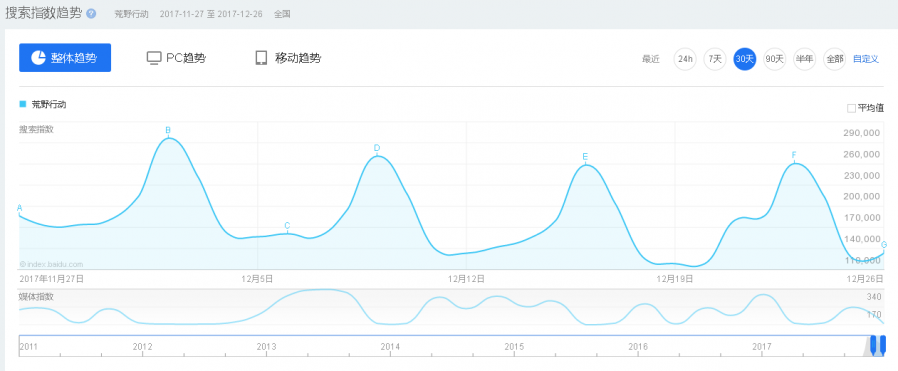Click the PC monitor icon
Viewport: 898px width, 371px height.
(x=153, y=58)
